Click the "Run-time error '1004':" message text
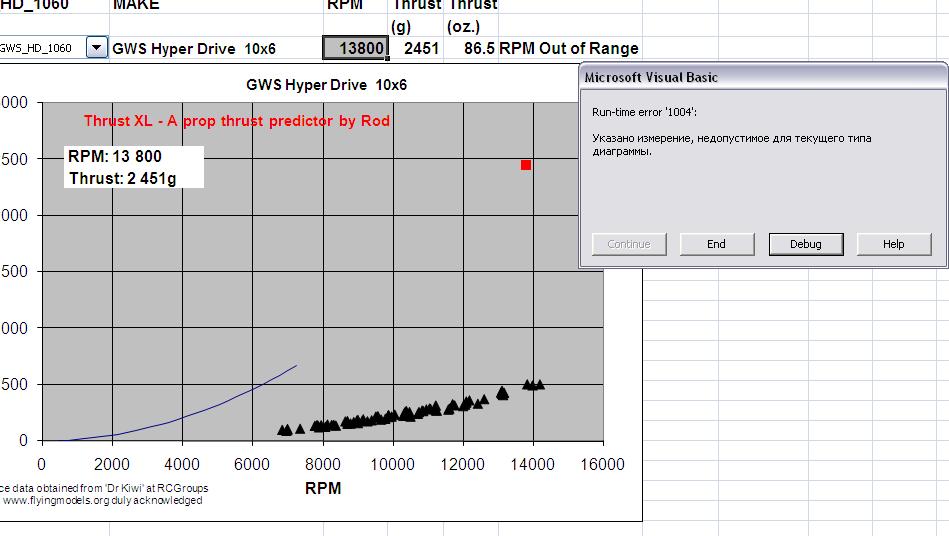The image size is (949, 536). [645, 112]
